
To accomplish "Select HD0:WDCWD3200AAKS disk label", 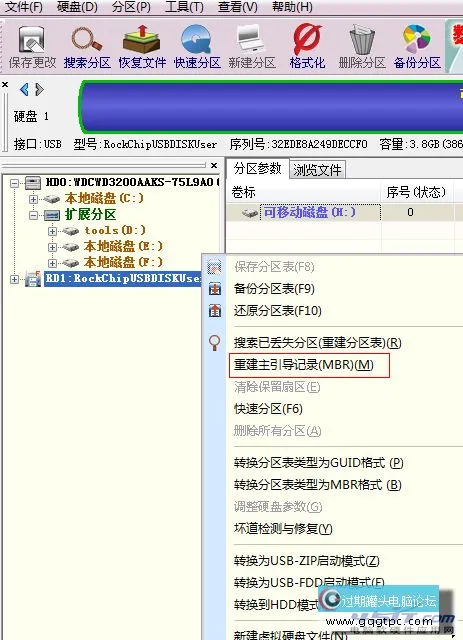I will 133,182.
